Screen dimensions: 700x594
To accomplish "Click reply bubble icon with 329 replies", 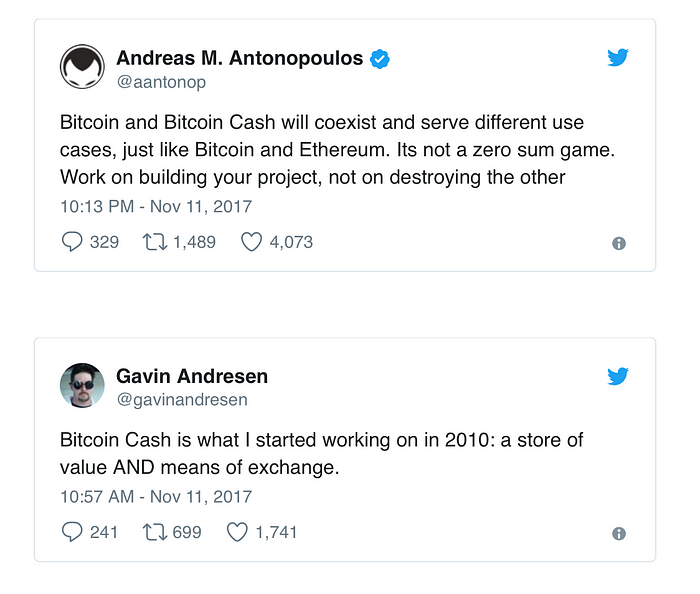I will tap(71, 242).
